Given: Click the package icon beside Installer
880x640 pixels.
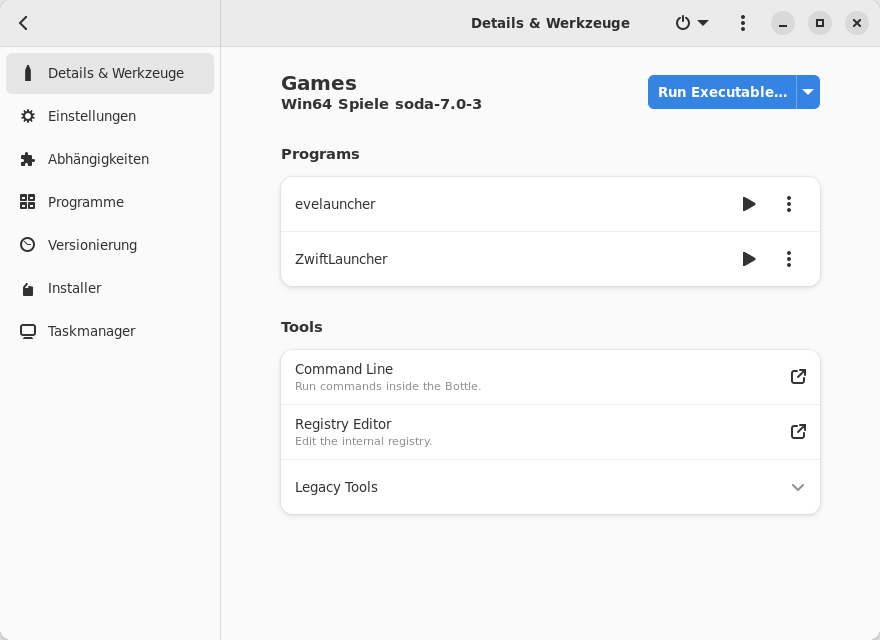Looking at the screenshot, I should 28,289.
